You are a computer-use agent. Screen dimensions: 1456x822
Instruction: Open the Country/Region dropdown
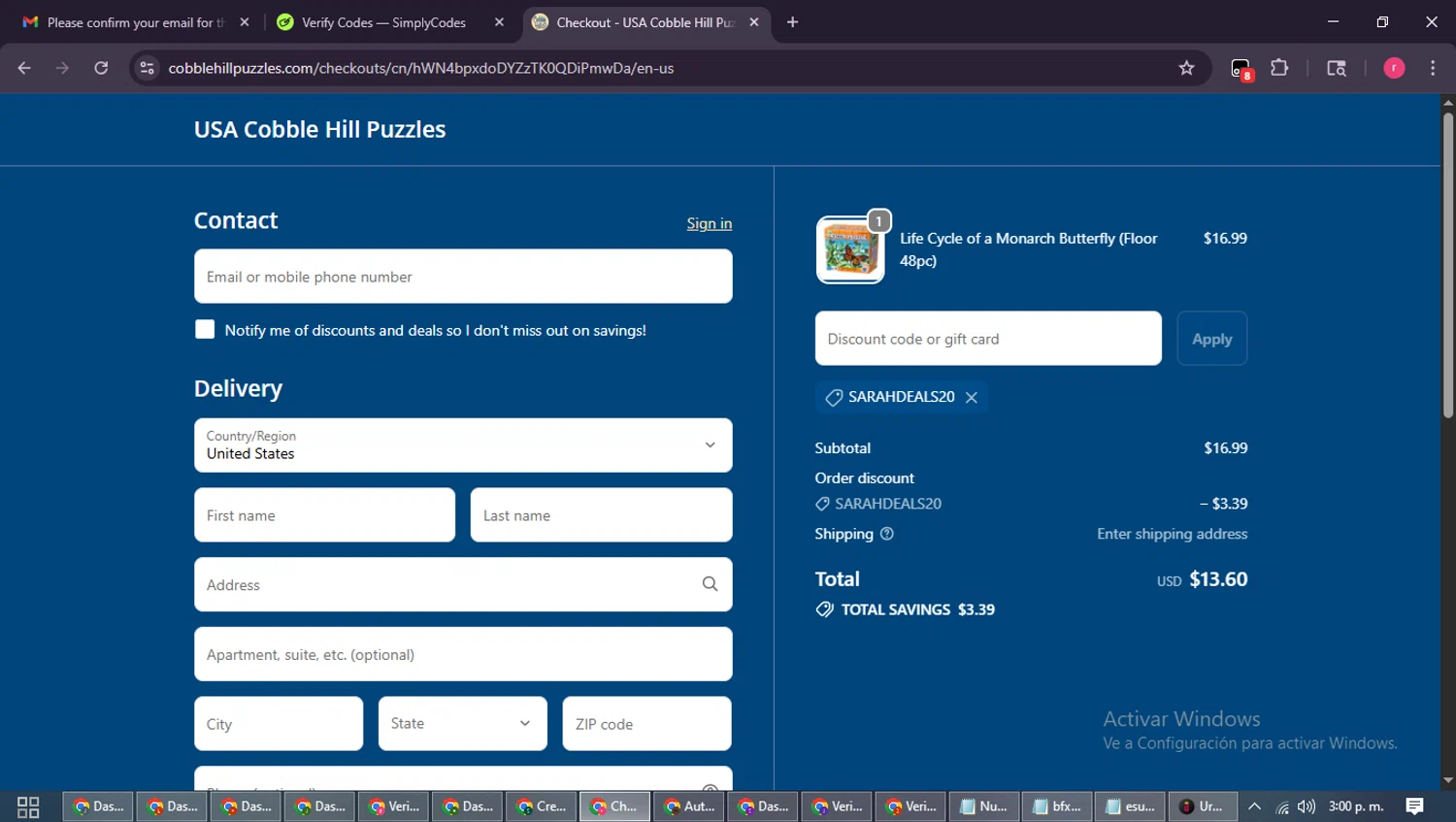(x=463, y=445)
